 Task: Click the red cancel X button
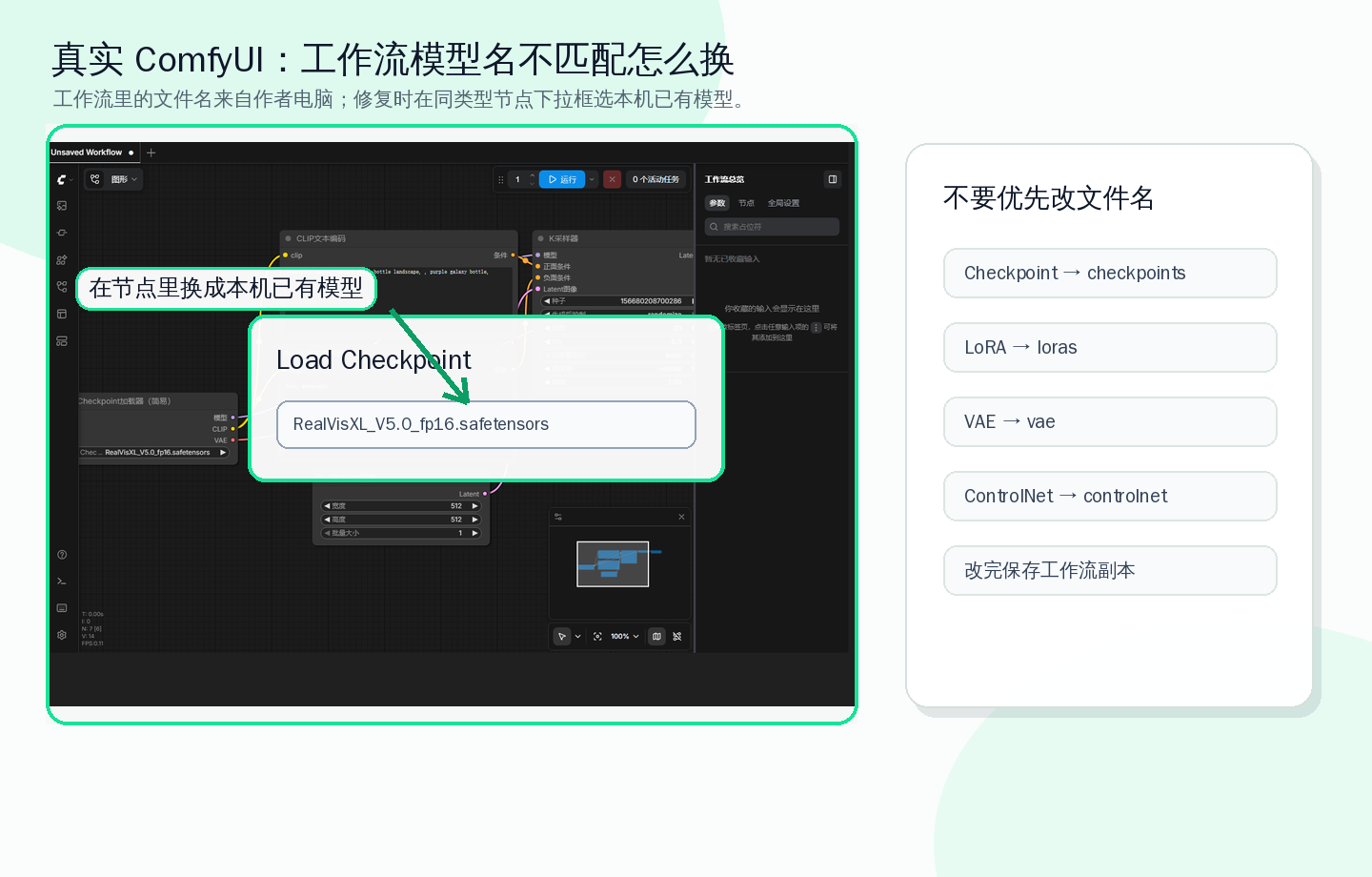point(613,179)
